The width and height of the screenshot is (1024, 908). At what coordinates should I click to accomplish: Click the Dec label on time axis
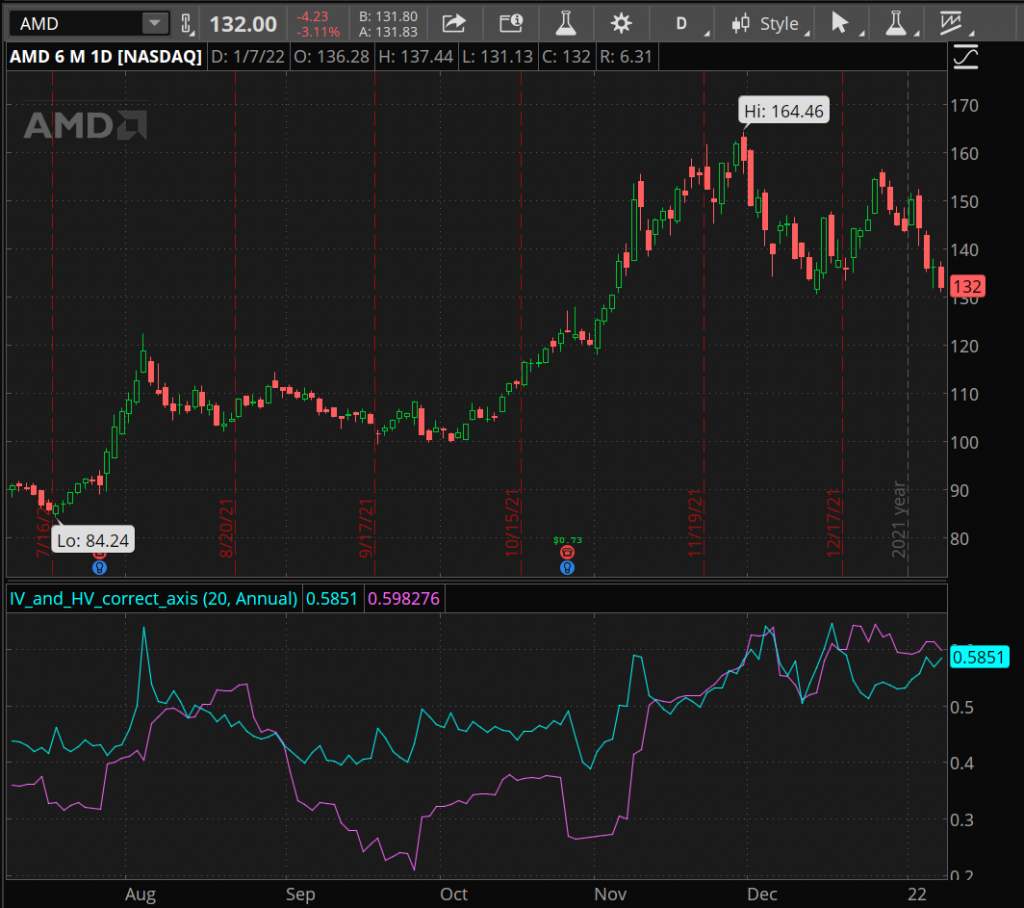coord(762,894)
